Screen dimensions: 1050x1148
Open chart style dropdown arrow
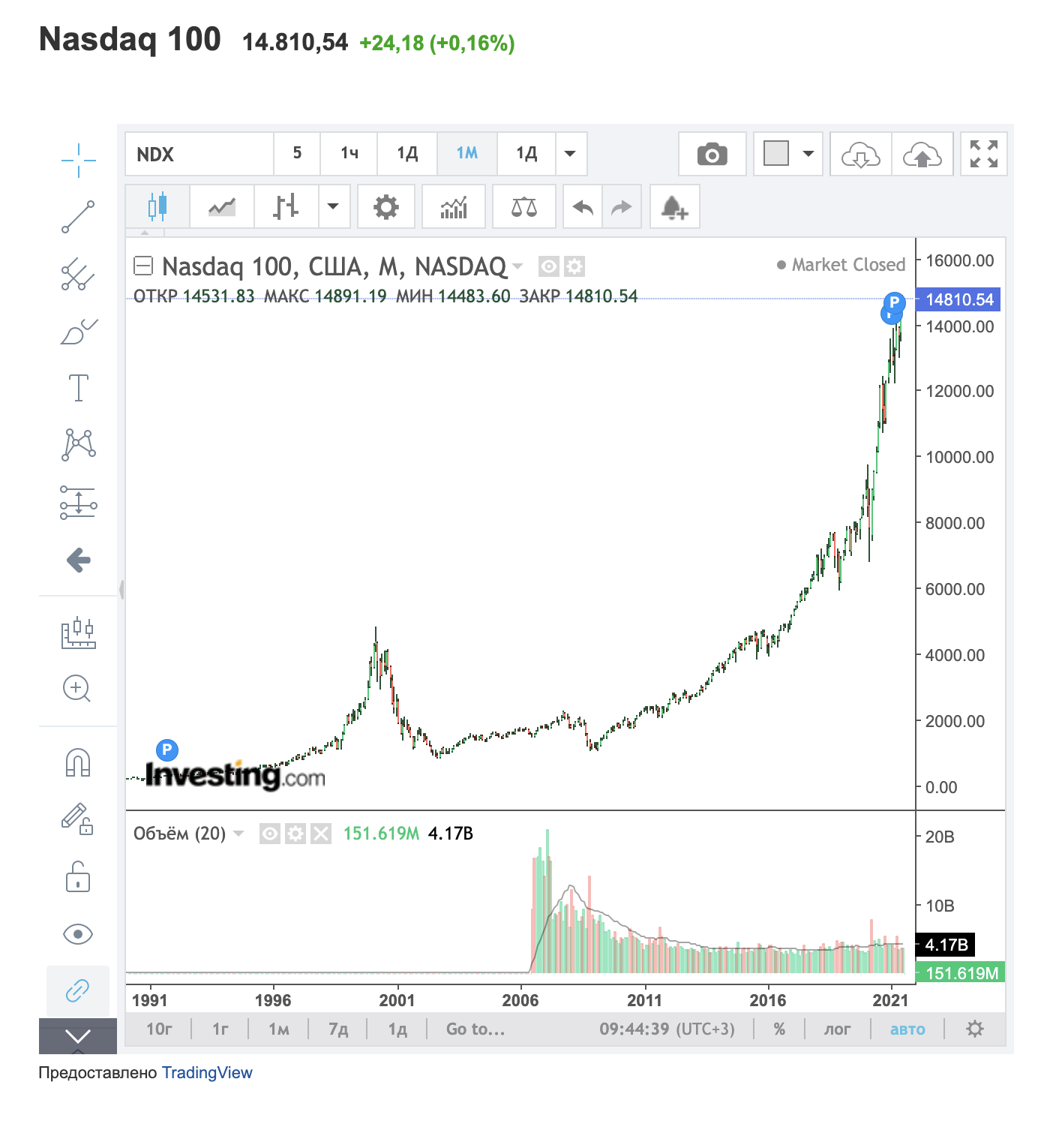[334, 206]
